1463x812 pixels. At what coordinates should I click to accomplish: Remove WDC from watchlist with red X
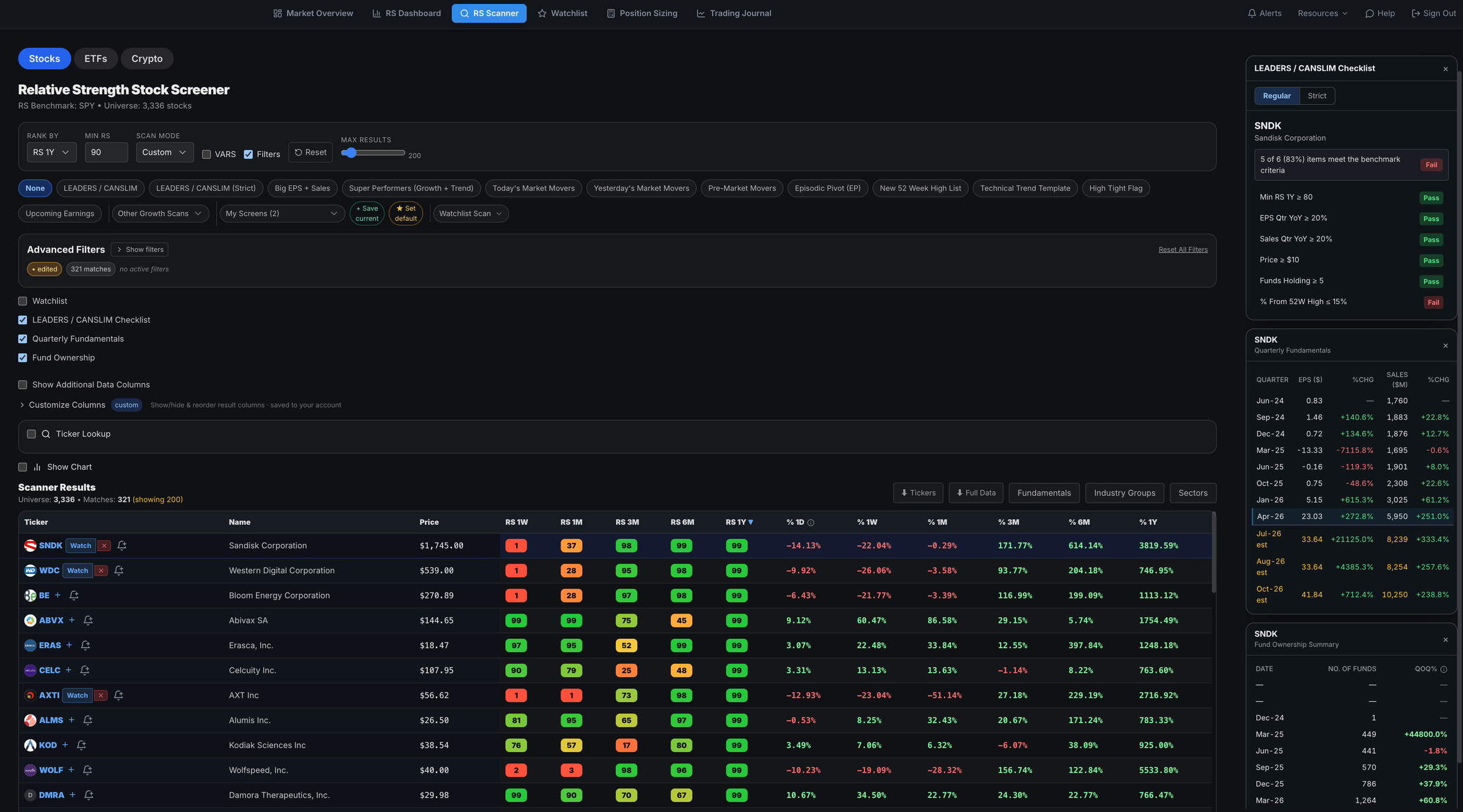point(101,570)
